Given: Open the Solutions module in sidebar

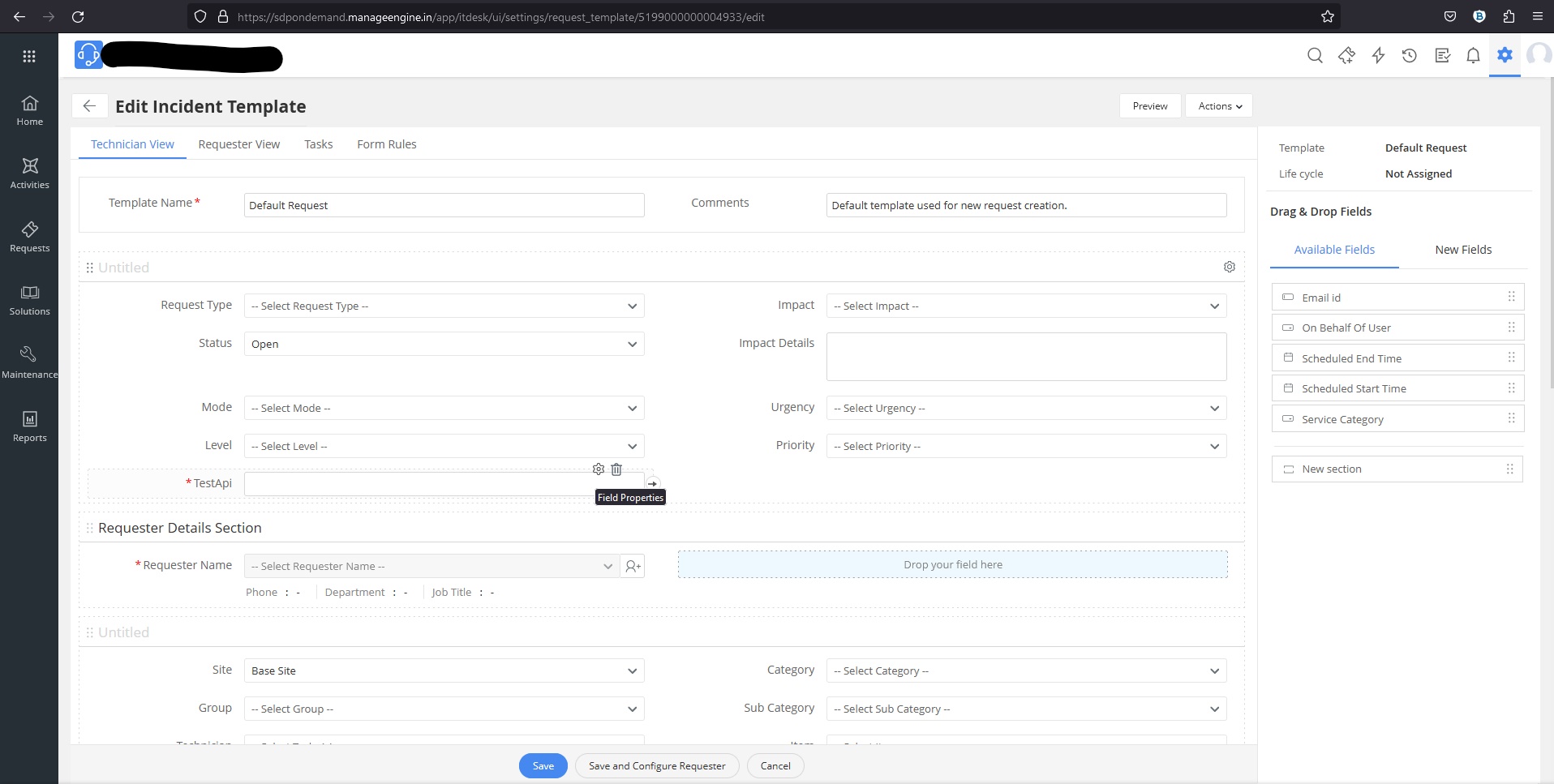Looking at the screenshot, I should click(x=30, y=300).
